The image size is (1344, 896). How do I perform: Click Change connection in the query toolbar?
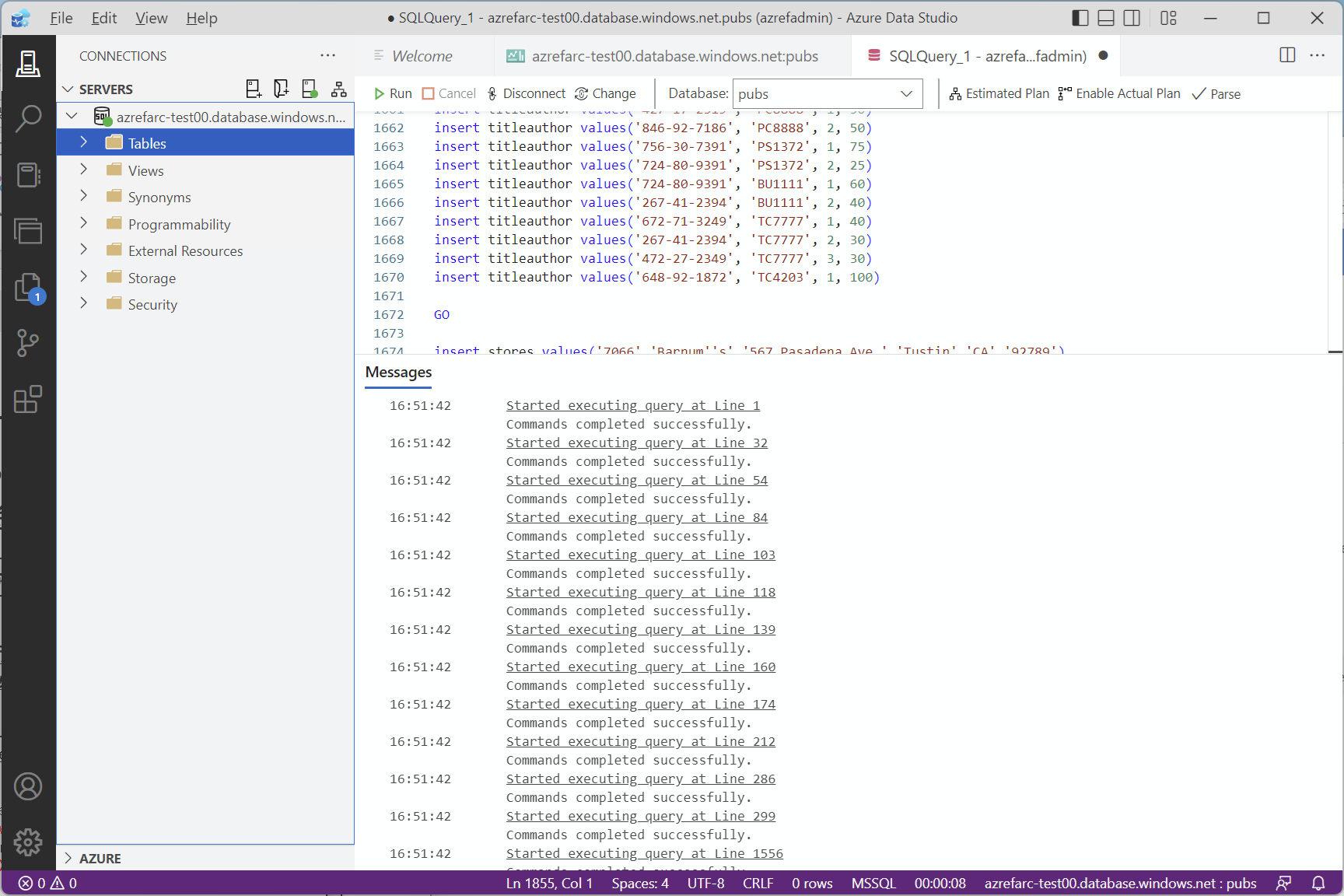[605, 93]
